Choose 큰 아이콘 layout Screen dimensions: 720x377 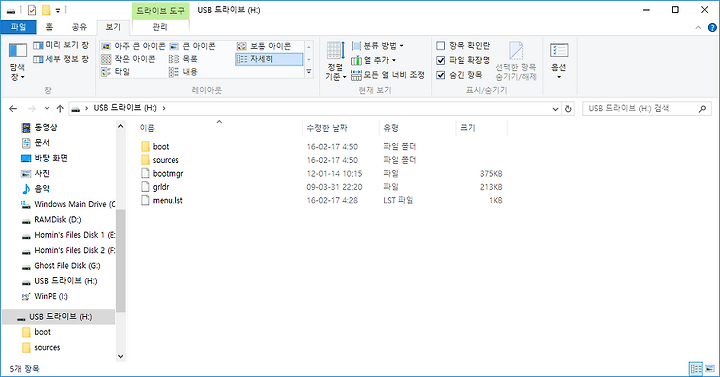click(x=192, y=46)
